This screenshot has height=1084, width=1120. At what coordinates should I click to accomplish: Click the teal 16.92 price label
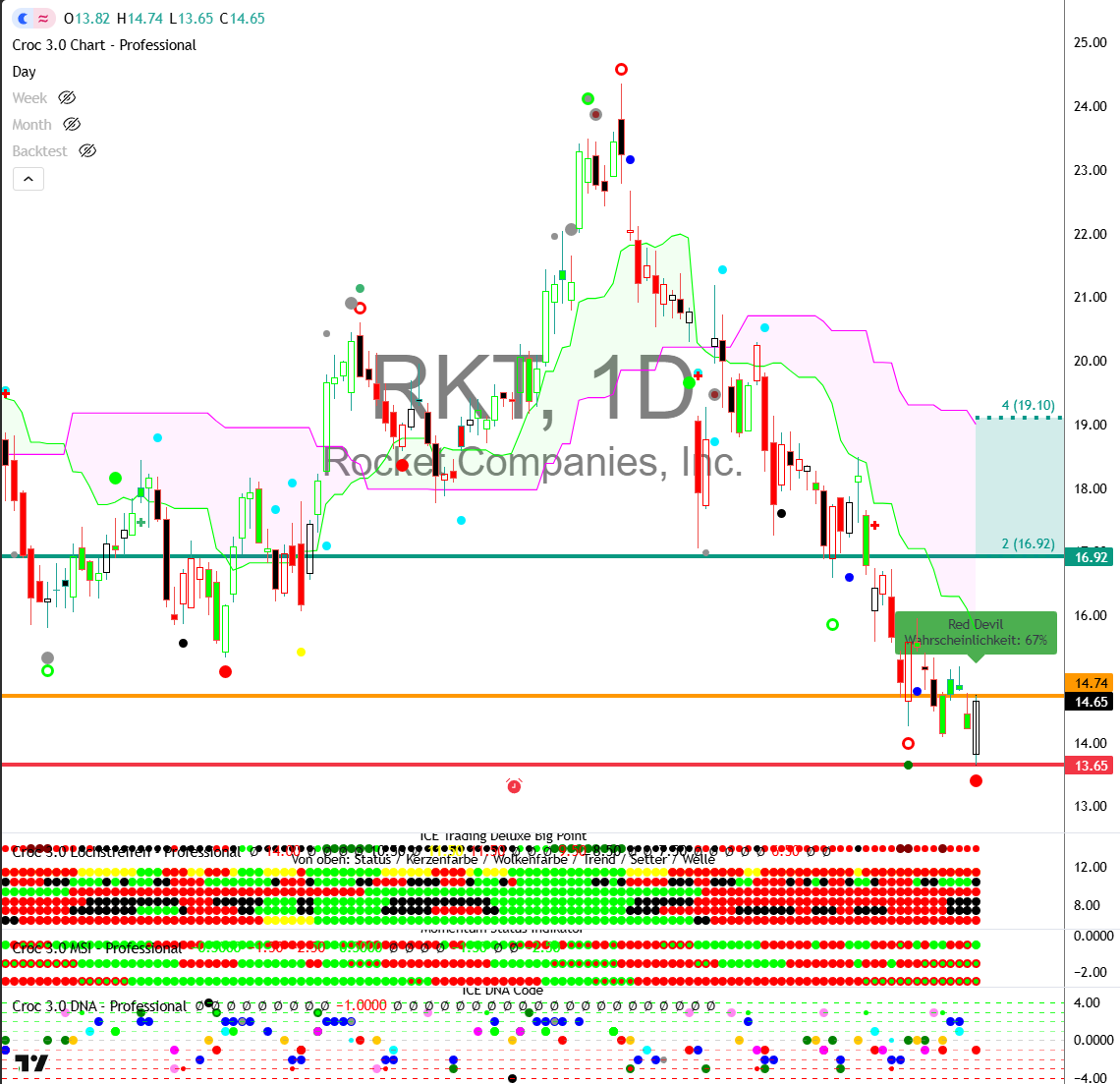point(1091,557)
